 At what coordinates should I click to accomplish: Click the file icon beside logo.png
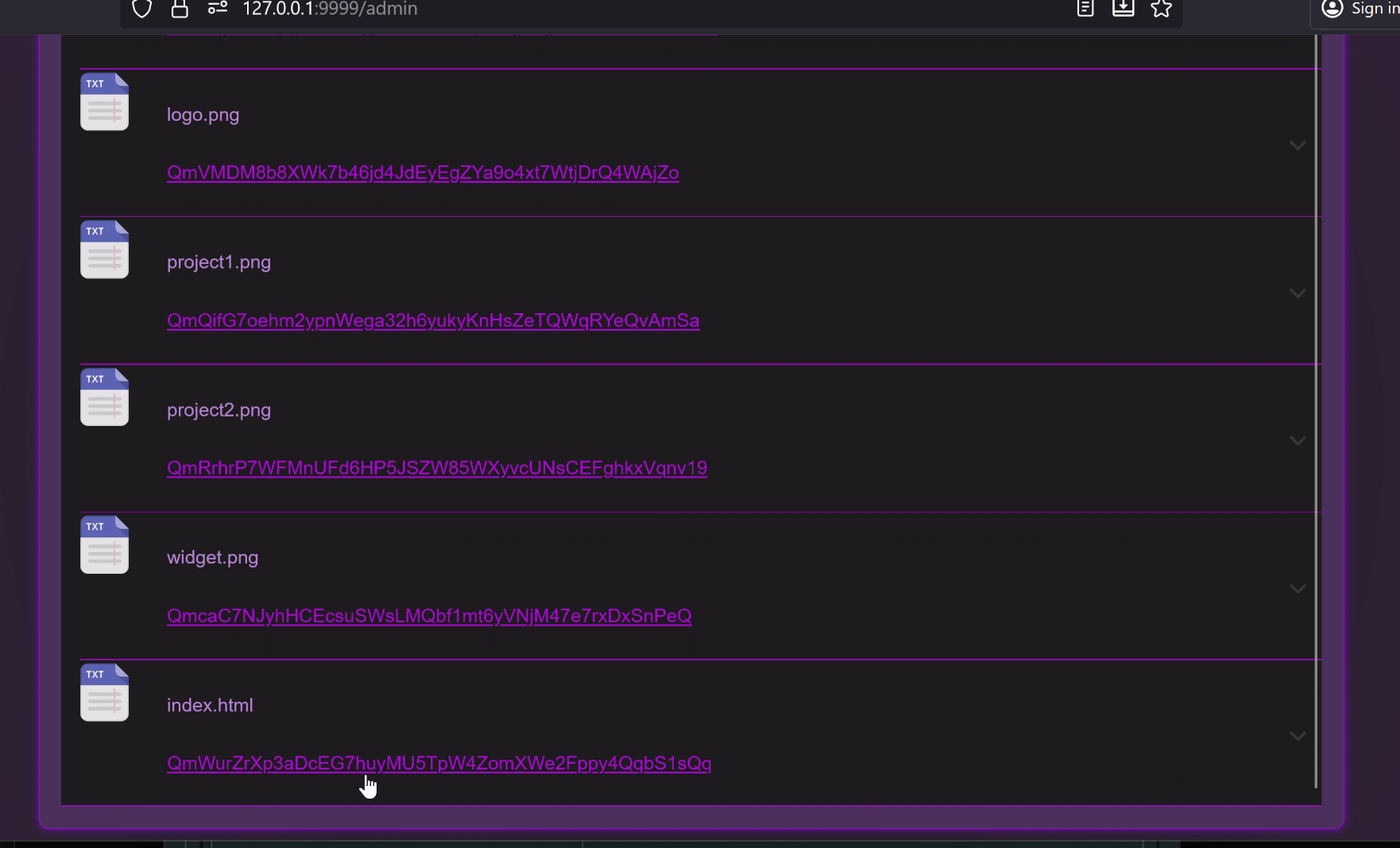104,102
